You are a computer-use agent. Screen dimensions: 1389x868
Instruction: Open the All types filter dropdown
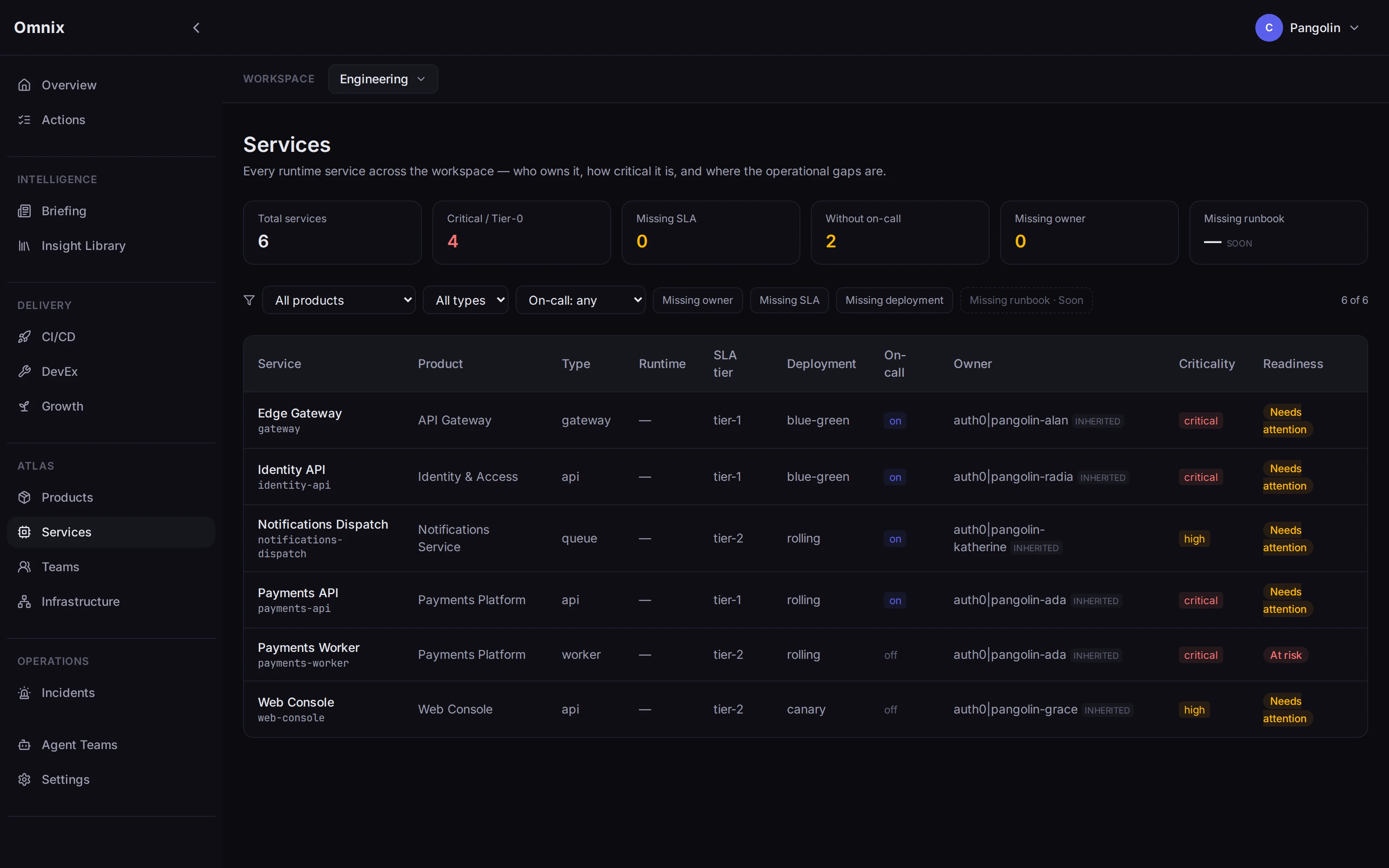tap(465, 300)
